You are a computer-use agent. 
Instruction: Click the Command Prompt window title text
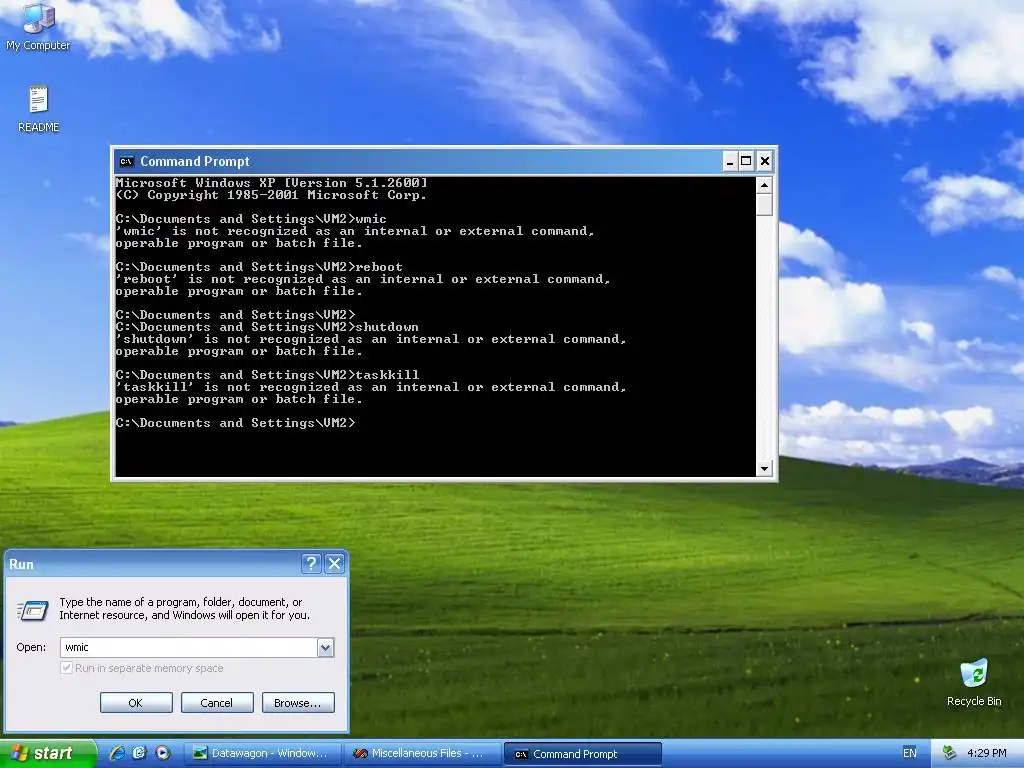(195, 161)
